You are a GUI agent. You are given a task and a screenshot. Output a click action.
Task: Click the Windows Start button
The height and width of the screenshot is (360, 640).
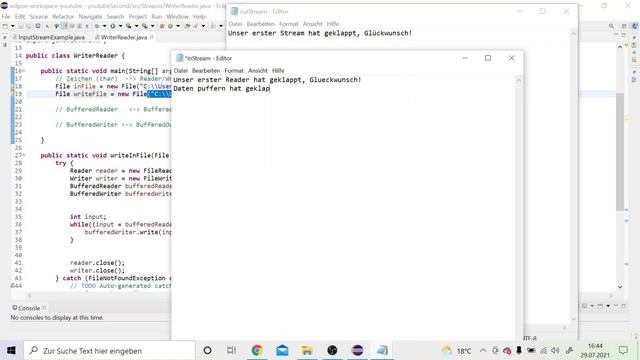[11, 350]
